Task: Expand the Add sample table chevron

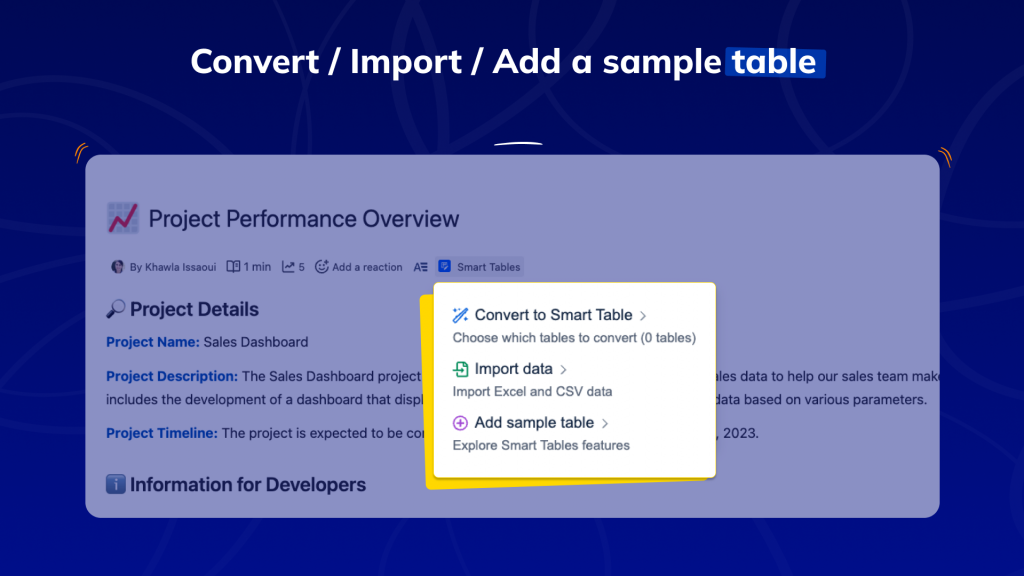Action: (x=605, y=424)
